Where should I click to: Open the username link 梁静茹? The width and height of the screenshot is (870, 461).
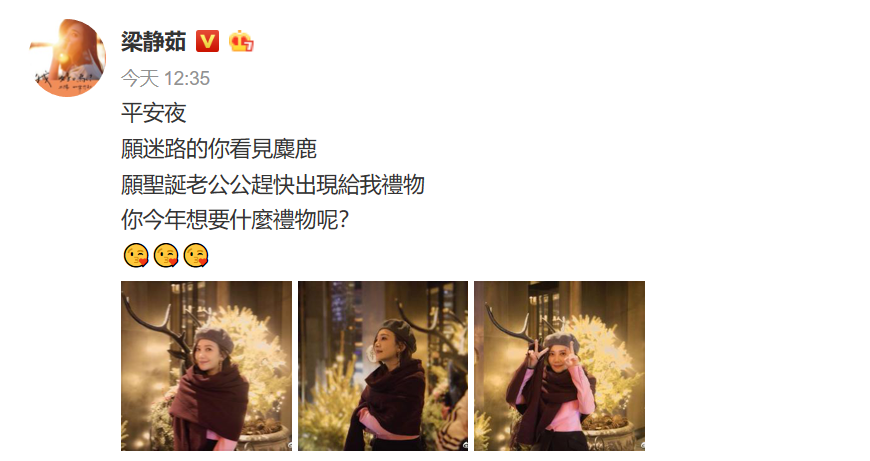tap(154, 42)
